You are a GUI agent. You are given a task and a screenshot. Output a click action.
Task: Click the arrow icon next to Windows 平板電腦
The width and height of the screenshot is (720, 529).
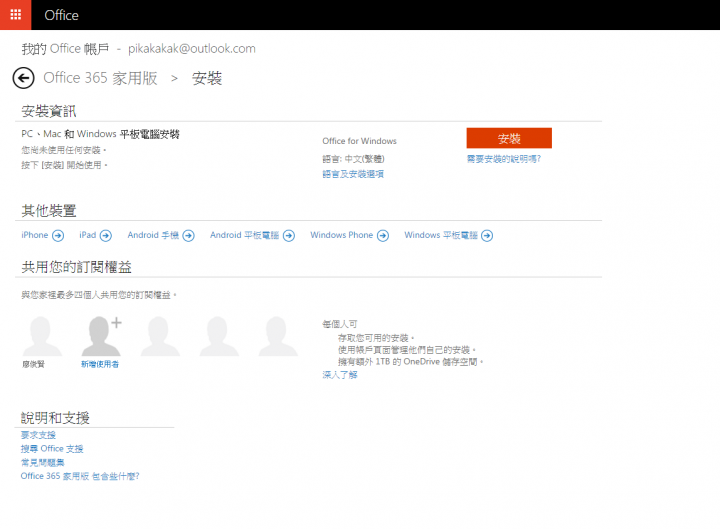487,236
